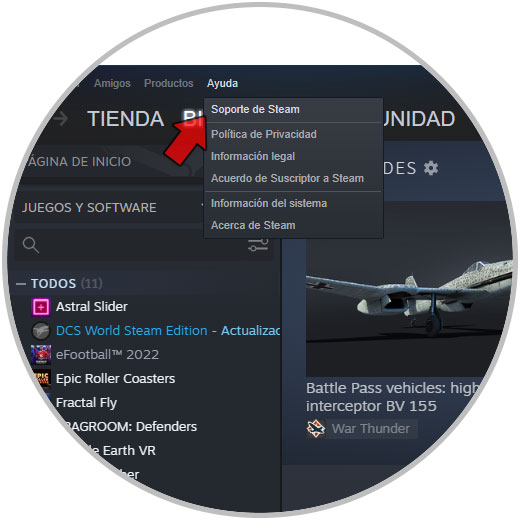Open the Juegos y Software filter dropdown
520x520 pixels.
[112, 208]
